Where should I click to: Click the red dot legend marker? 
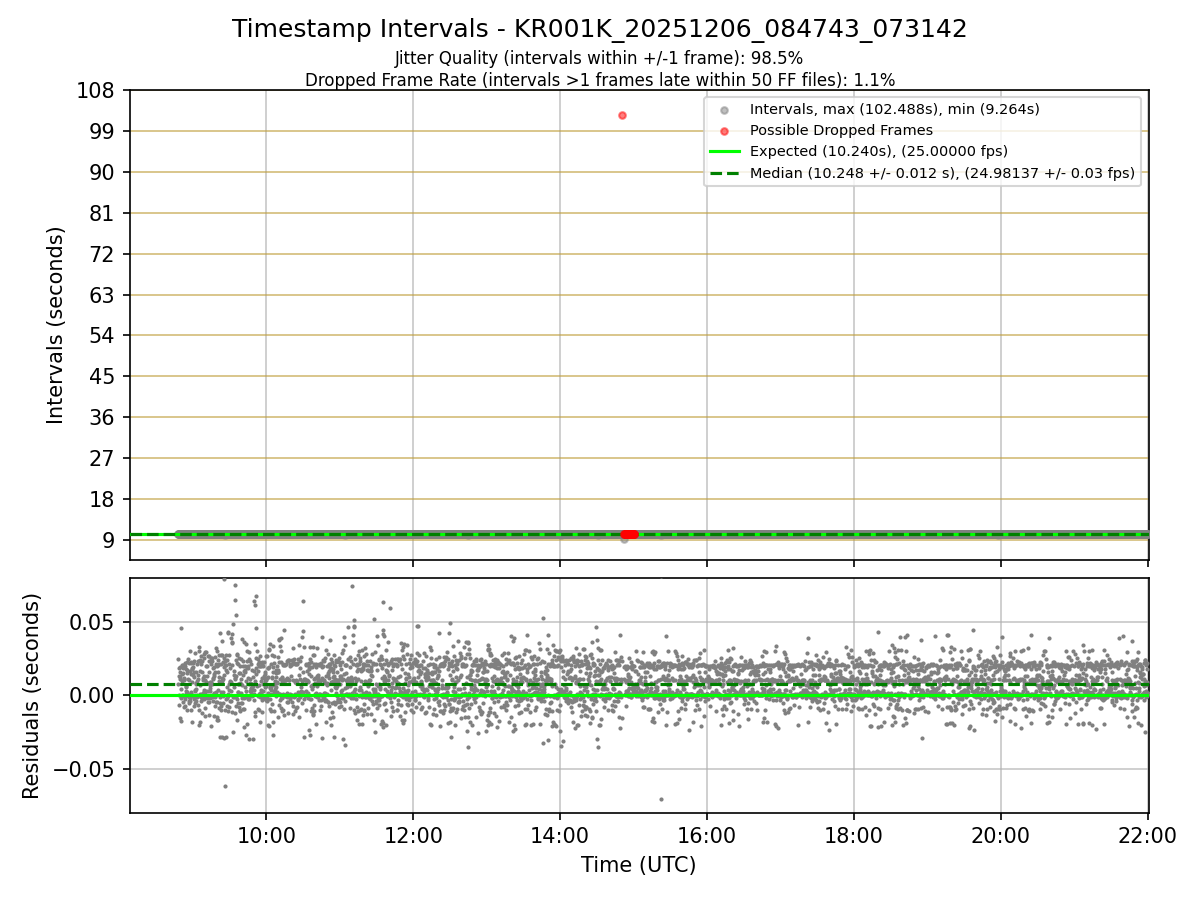tap(724, 131)
